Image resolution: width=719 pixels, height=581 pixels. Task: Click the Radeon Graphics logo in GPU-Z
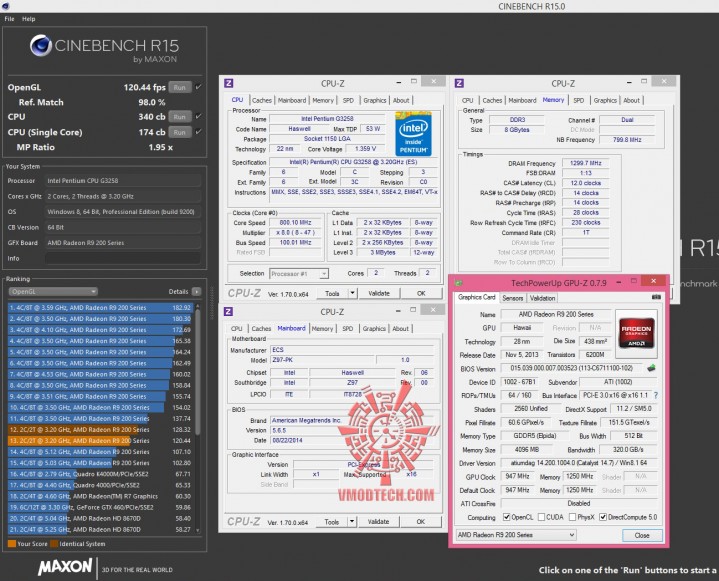point(636,333)
